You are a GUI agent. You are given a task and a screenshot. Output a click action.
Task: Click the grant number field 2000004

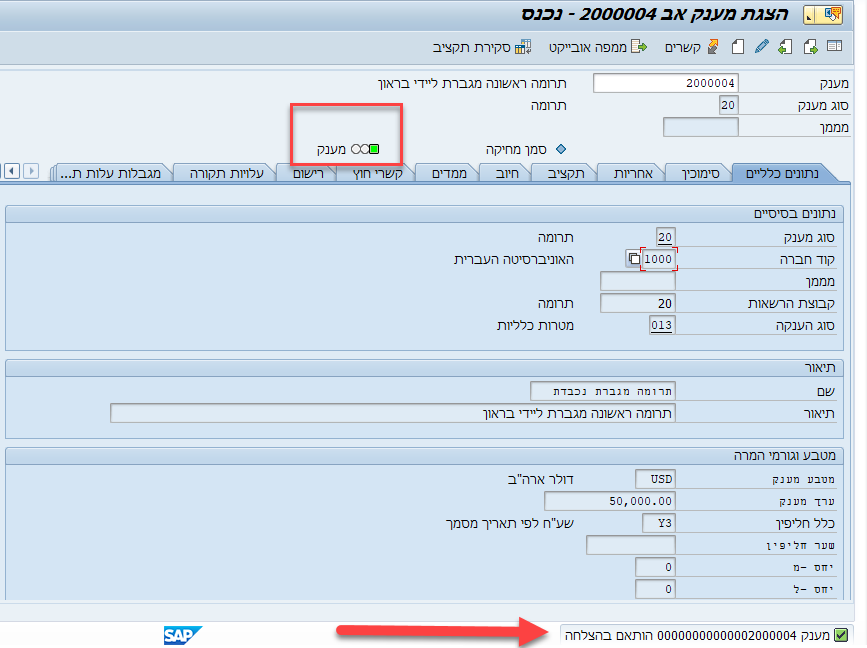point(666,83)
